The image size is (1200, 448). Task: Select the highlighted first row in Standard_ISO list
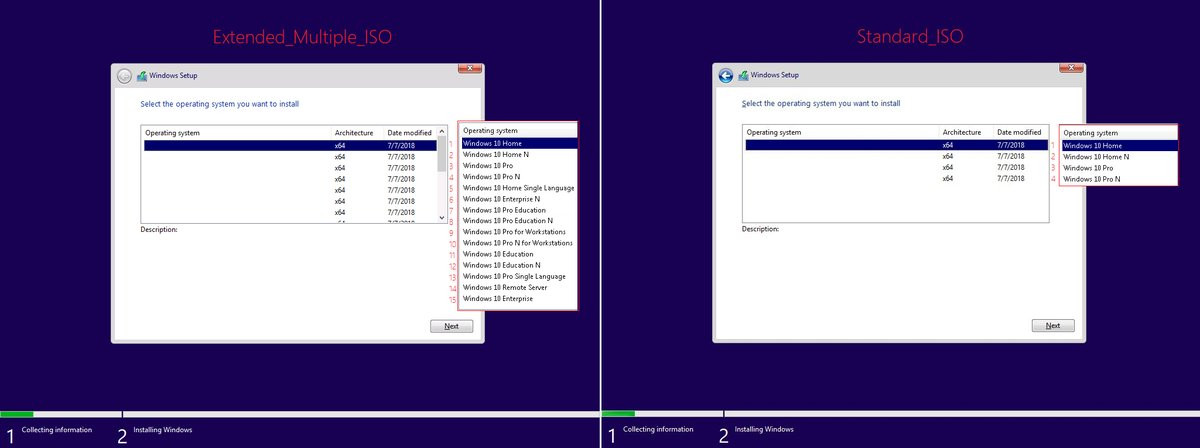click(x=896, y=145)
